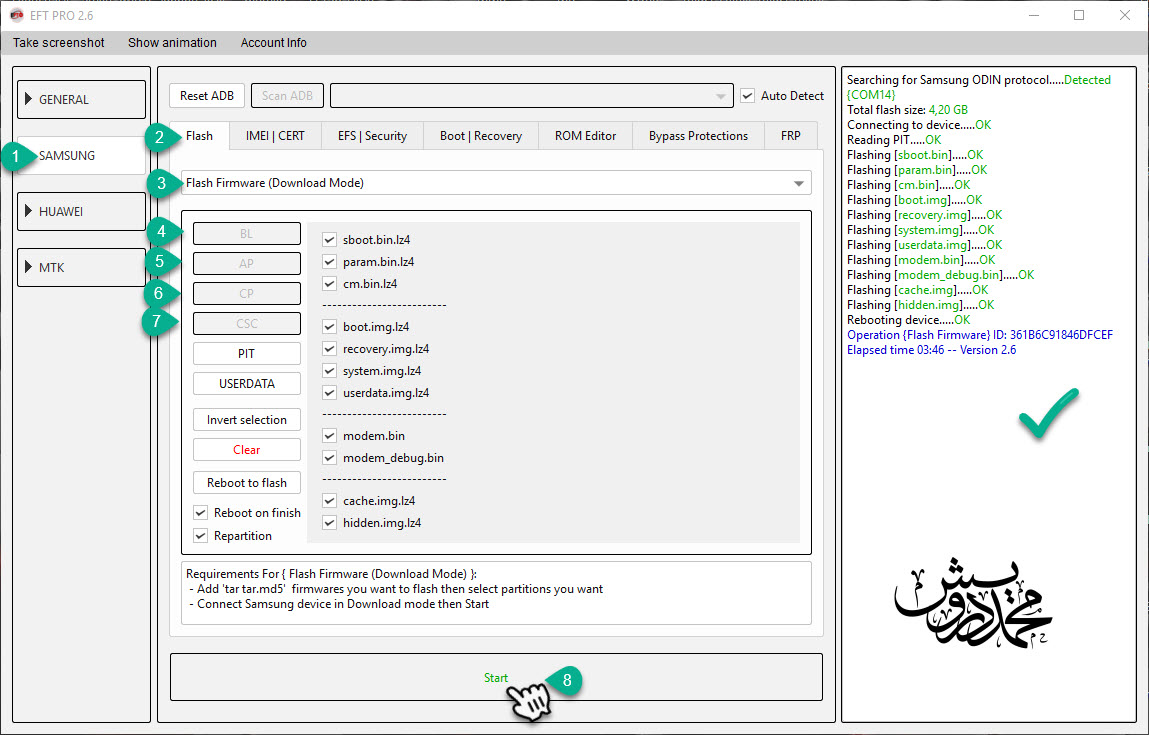Image resolution: width=1149 pixels, height=735 pixels.
Task: Uncheck boot.img.lz4 partition
Action: tap(330, 327)
